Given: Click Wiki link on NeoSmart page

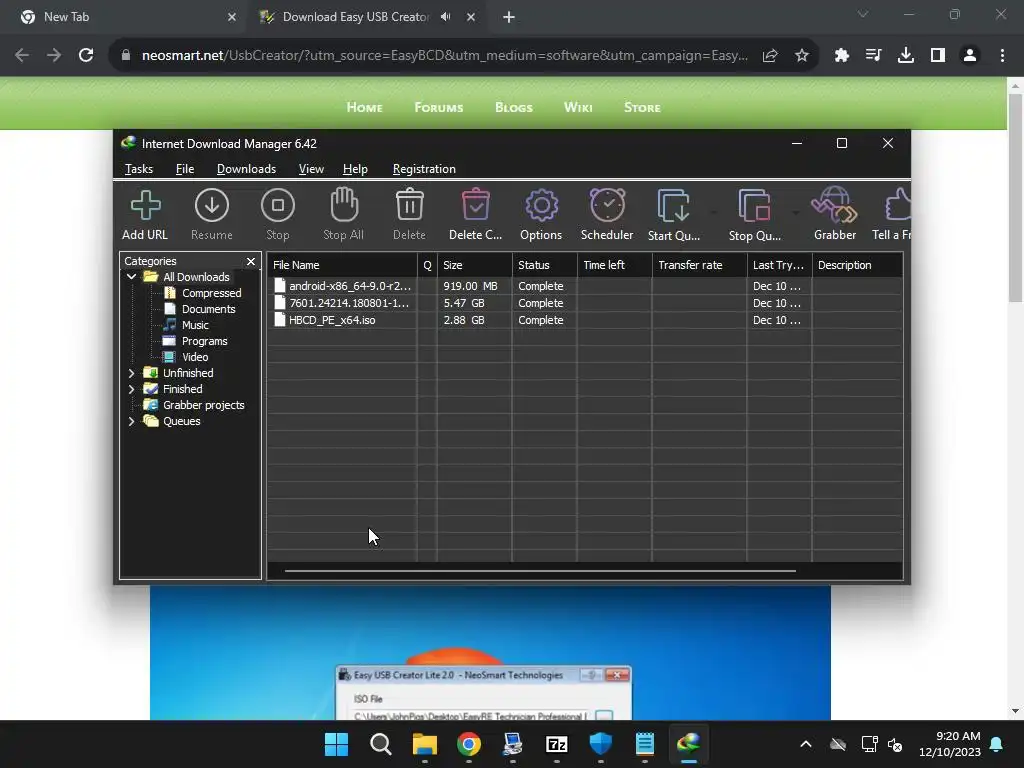Looking at the screenshot, I should coord(578,107).
